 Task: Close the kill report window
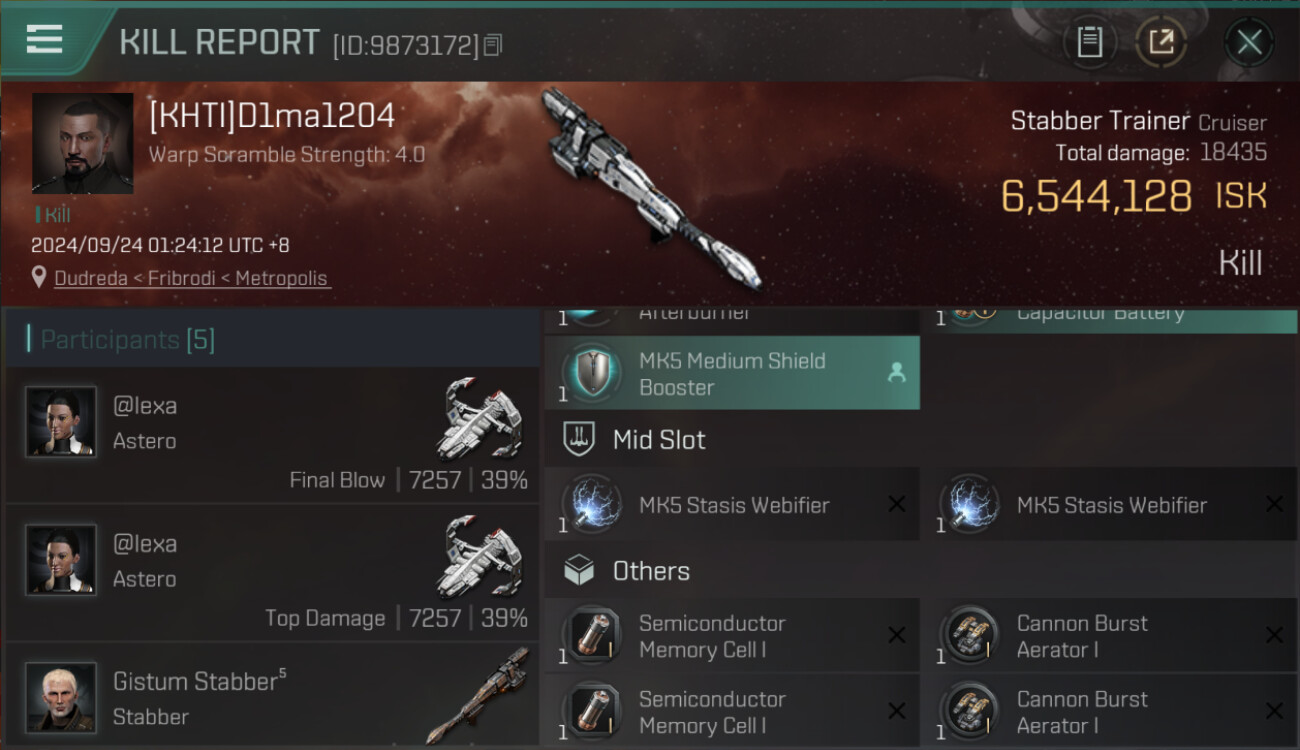(1249, 42)
